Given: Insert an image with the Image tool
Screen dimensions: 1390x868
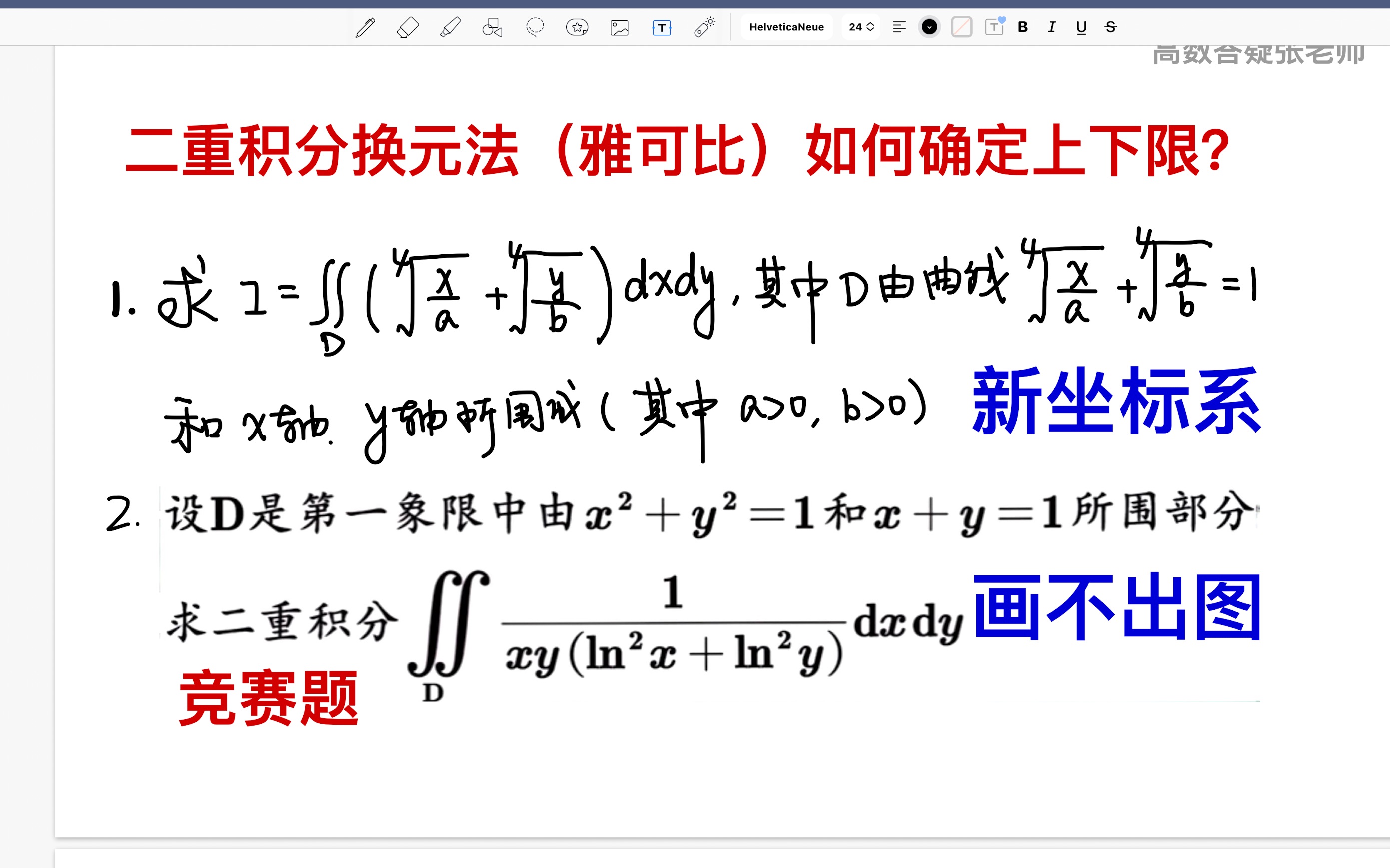Looking at the screenshot, I should point(620,27).
